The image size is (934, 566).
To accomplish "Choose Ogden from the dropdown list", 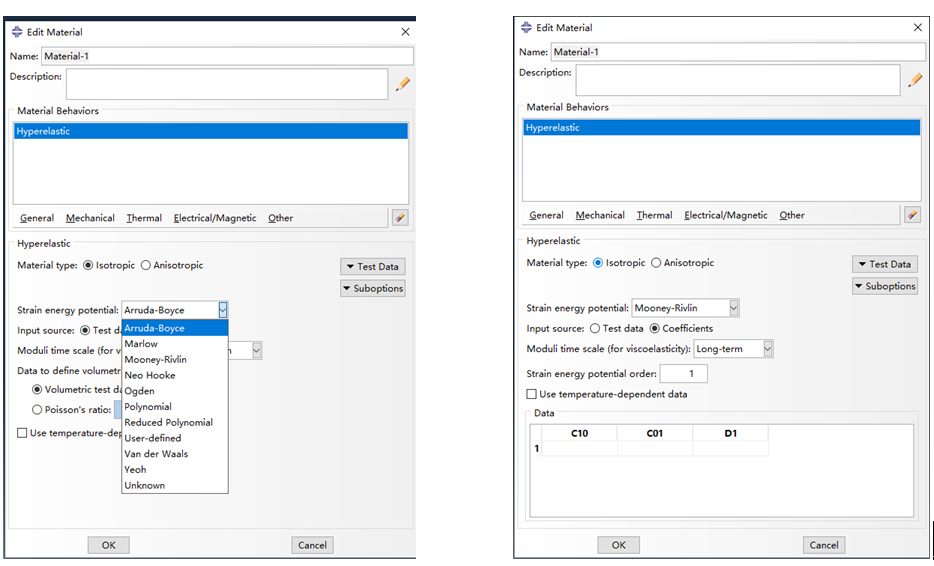I will [175, 391].
